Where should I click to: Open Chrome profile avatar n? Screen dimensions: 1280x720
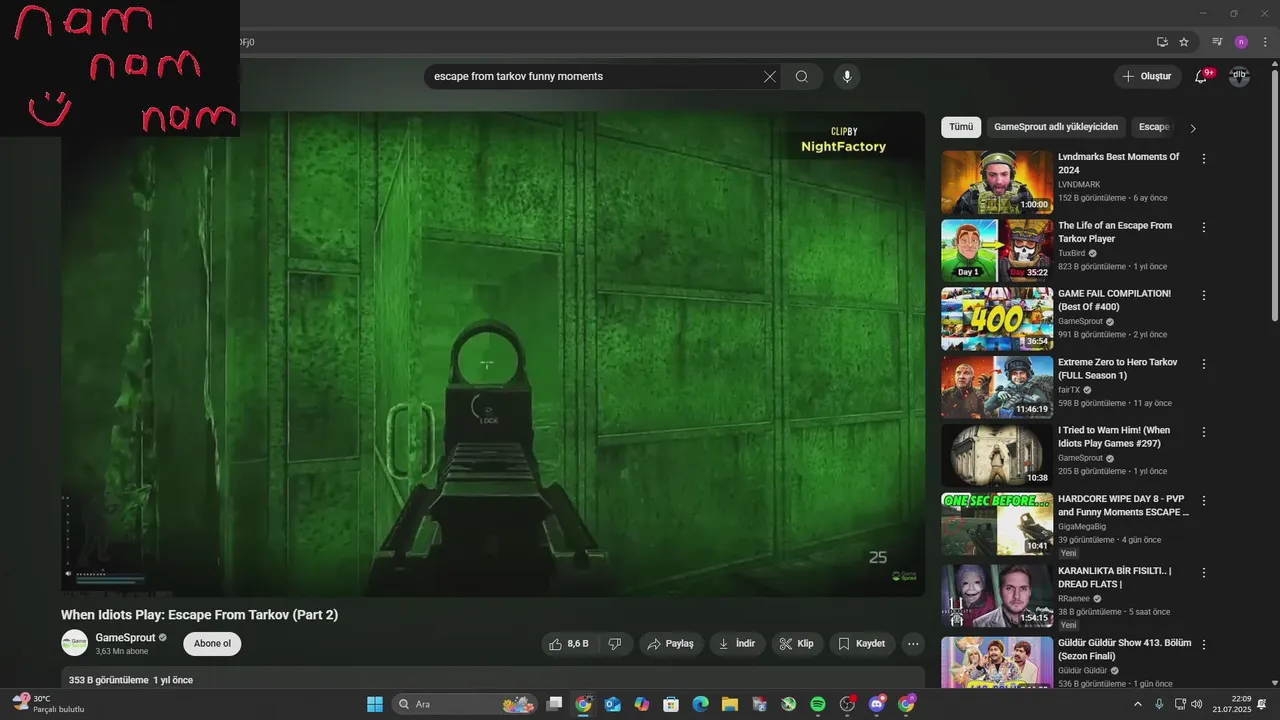pos(1241,42)
